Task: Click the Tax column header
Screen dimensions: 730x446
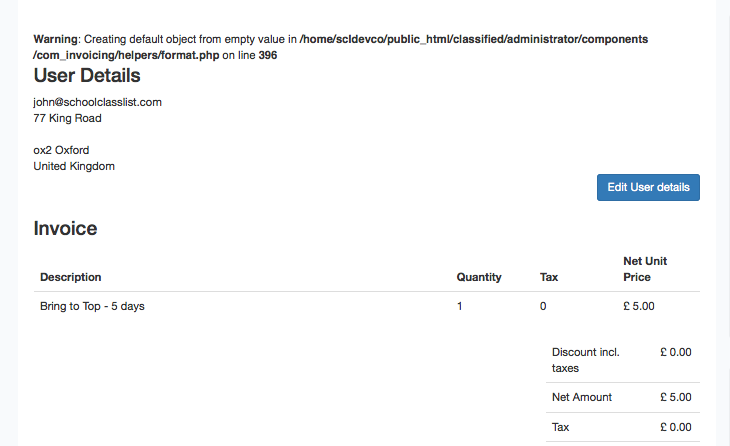Action: [549, 277]
